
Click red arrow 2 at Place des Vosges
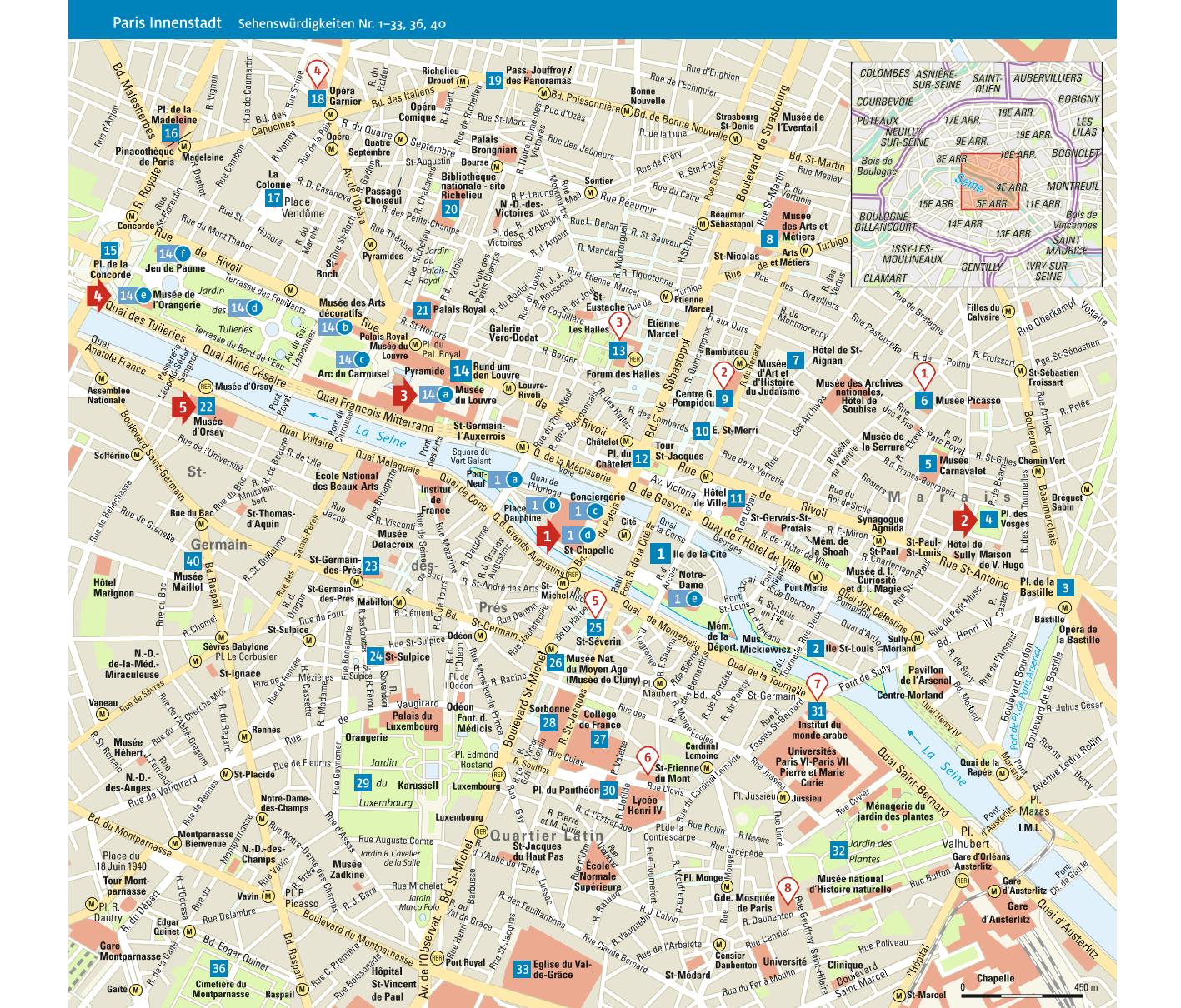click(x=964, y=521)
